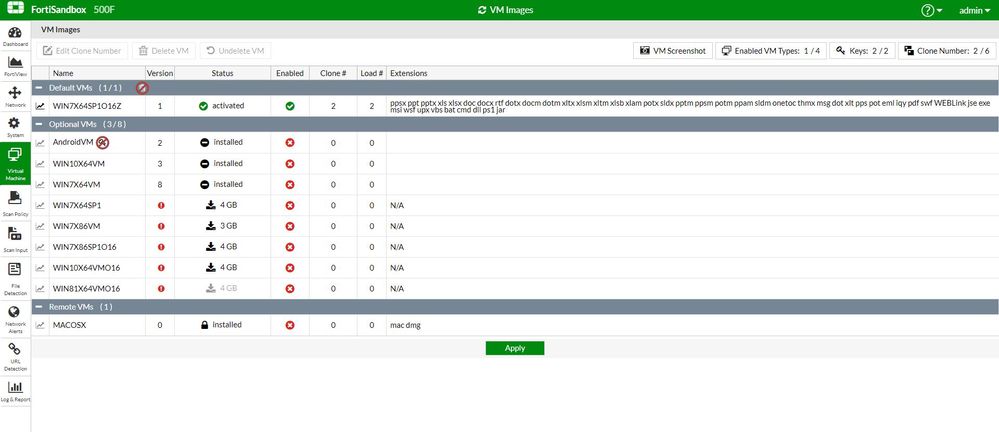Open the Dashboard sidebar icon

[15, 36]
